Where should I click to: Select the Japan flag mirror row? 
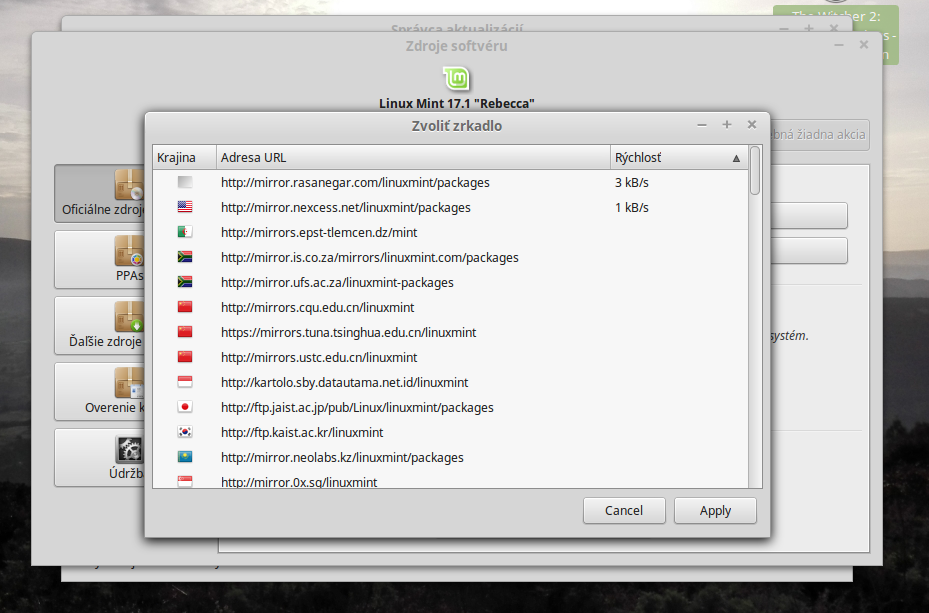click(x=357, y=408)
